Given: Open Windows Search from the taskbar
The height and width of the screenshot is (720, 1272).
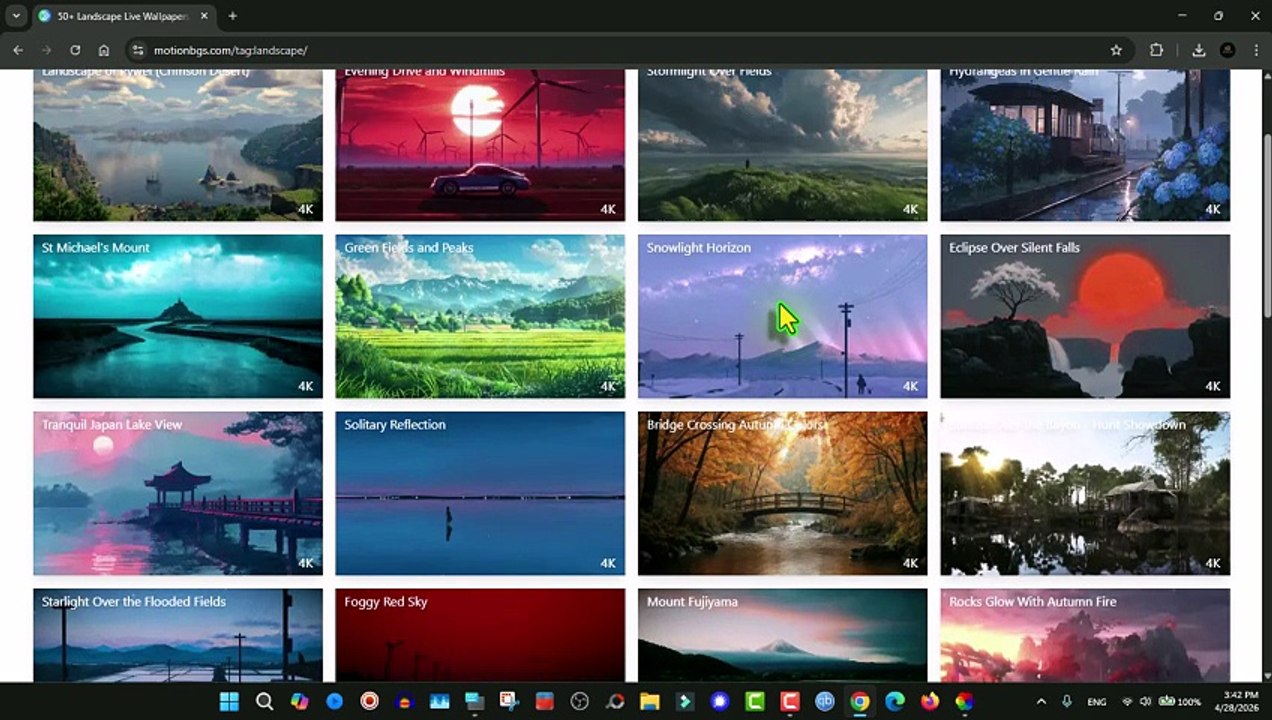Looking at the screenshot, I should [264, 701].
